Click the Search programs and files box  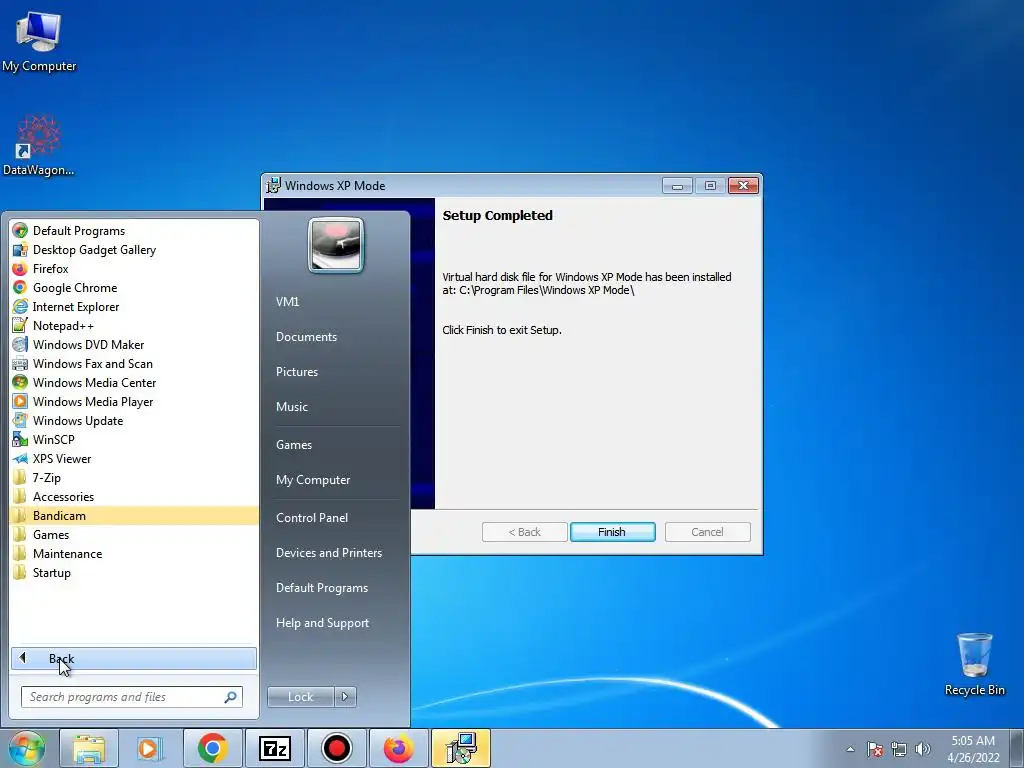[x=131, y=697]
